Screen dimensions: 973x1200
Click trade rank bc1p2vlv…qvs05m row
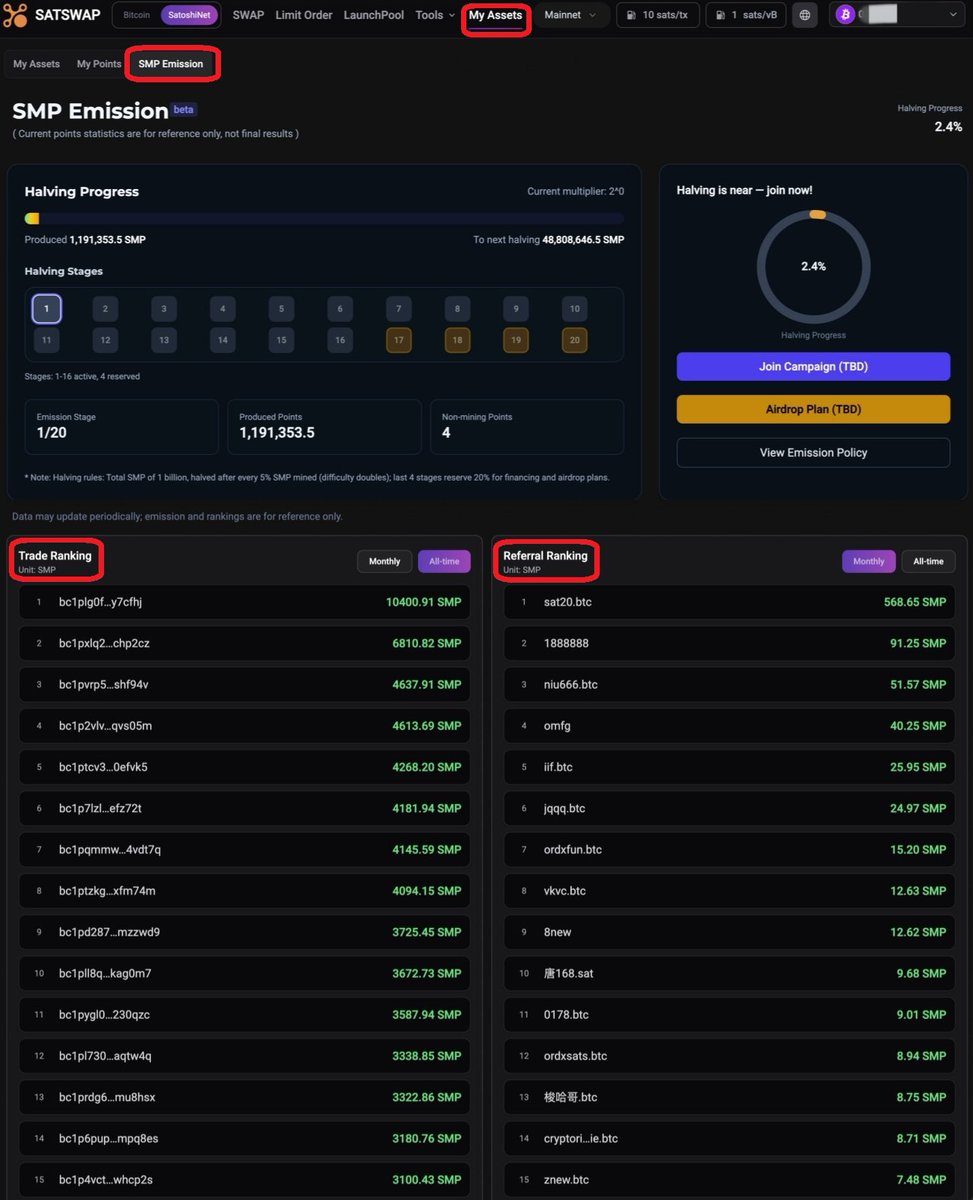245,726
